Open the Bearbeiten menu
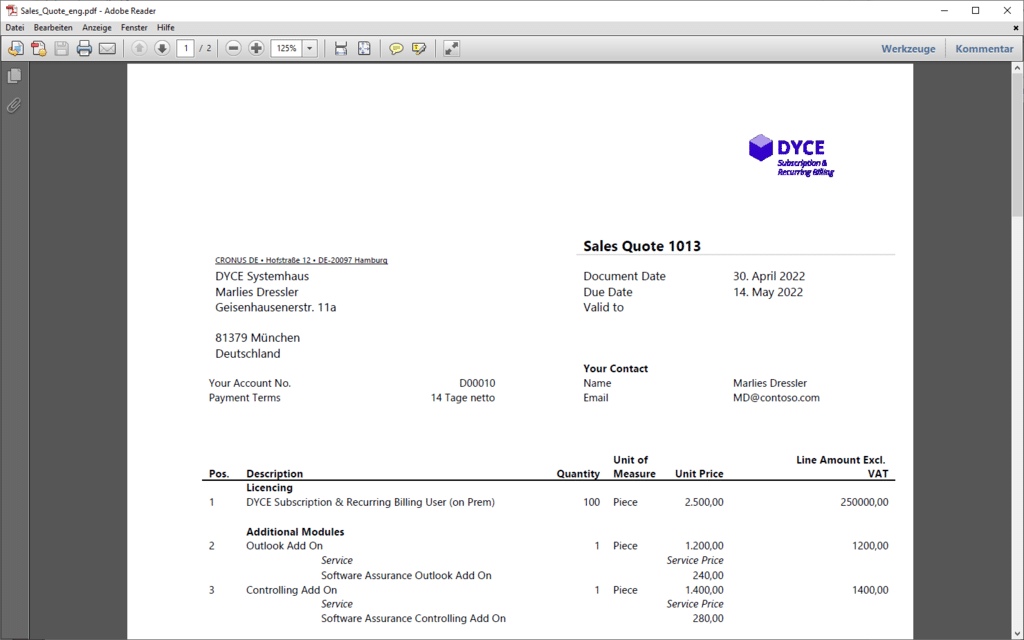Viewport: 1024px width, 640px height. tap(53, 28)
